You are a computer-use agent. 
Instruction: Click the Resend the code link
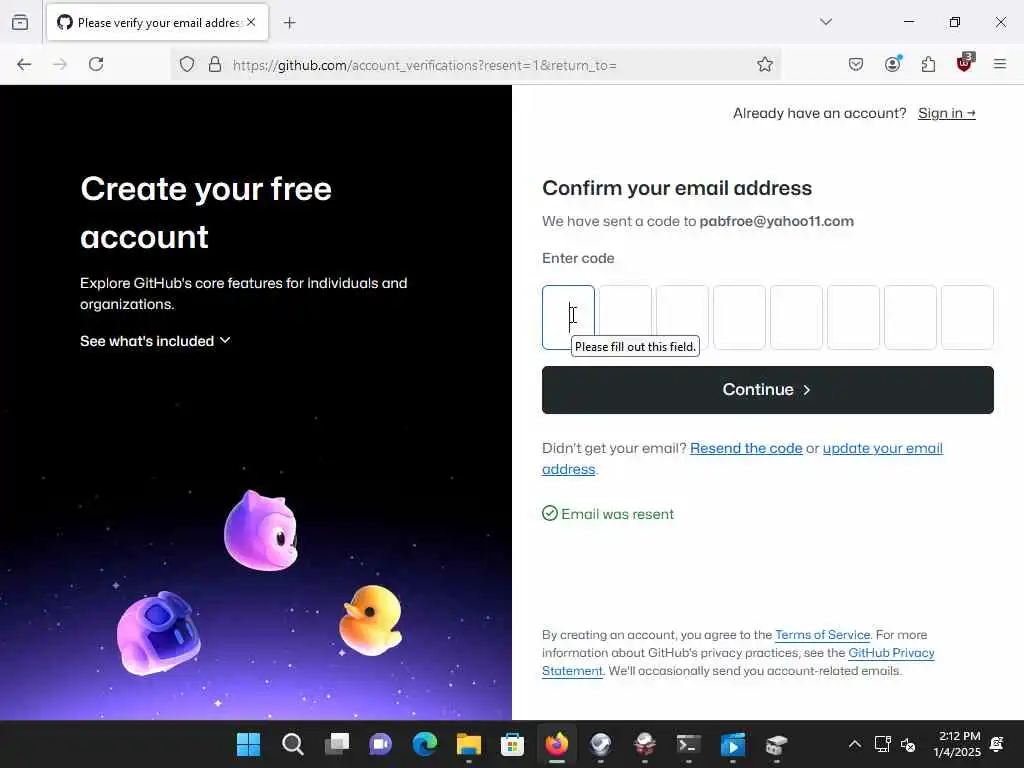746,448
